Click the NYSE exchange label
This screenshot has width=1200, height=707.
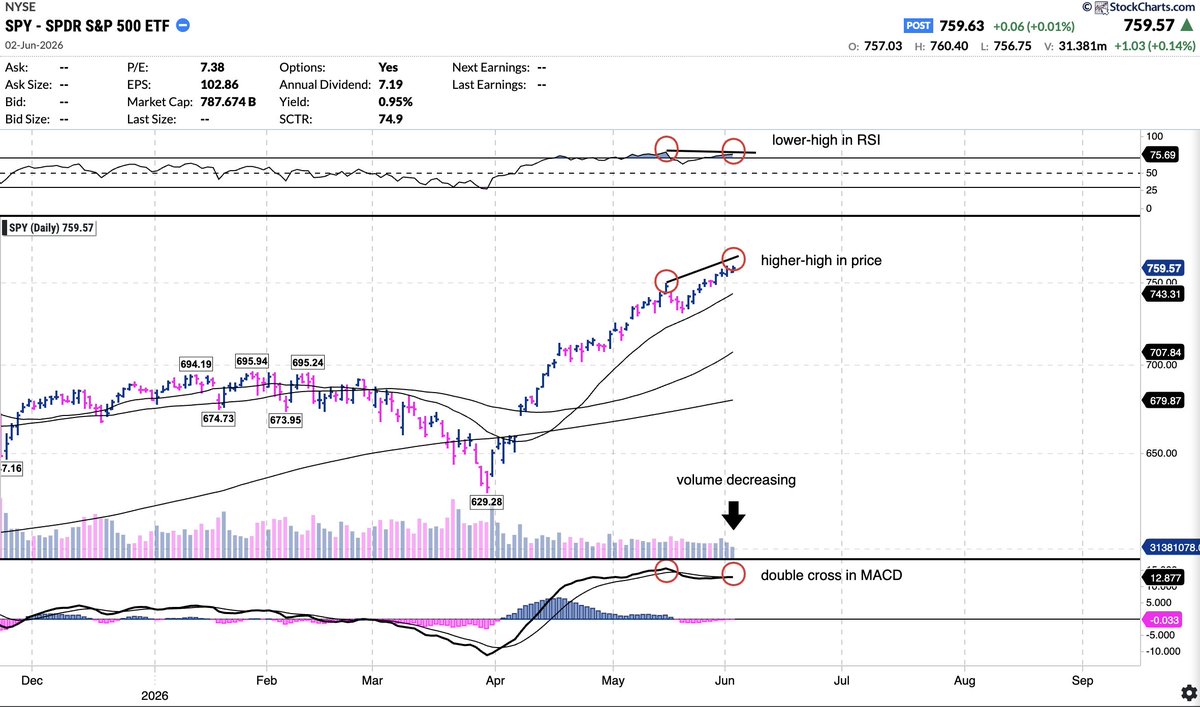[21, 7]
